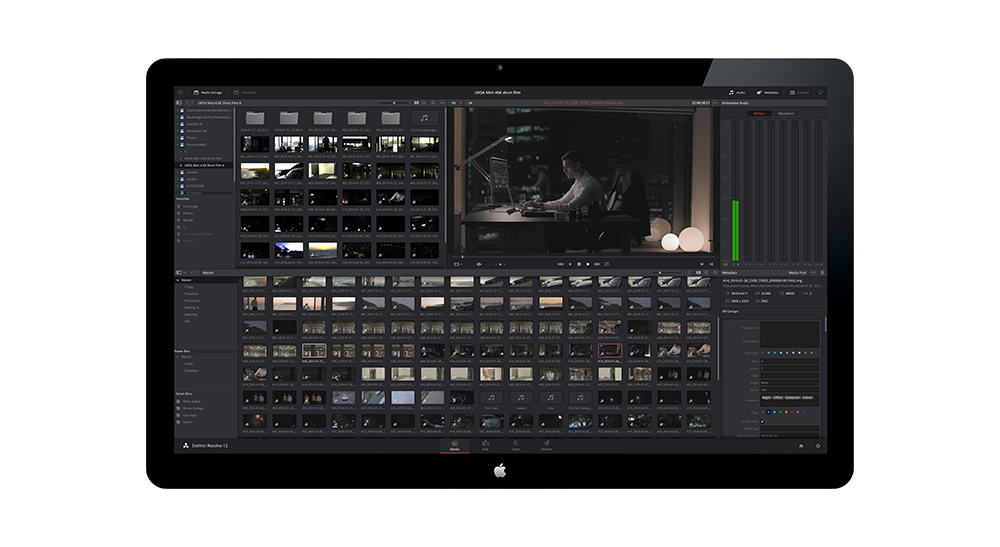Open the Audio panel in top bar
The image size is (1000, 547).
pyautogui.click(x=739, y=92)
